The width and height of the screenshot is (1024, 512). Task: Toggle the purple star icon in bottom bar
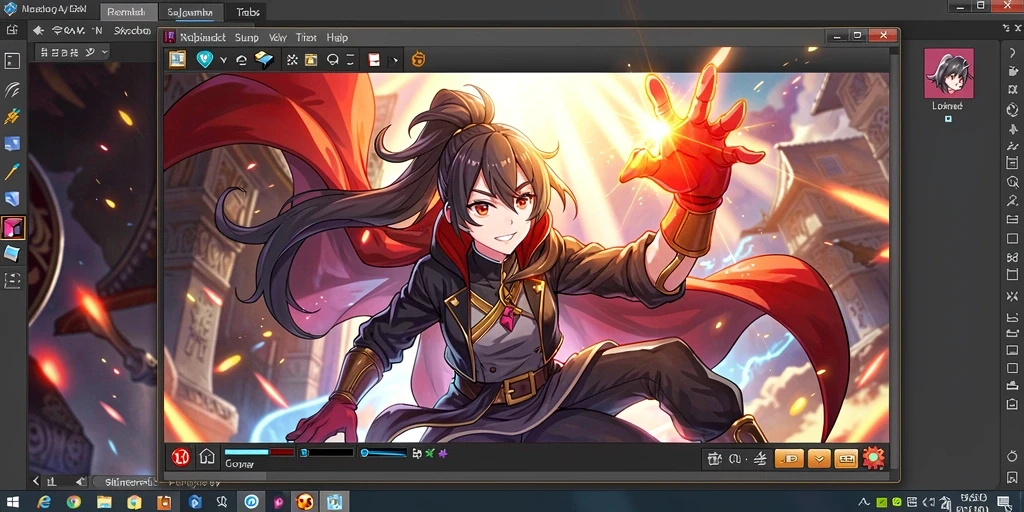tap(443, 453)
